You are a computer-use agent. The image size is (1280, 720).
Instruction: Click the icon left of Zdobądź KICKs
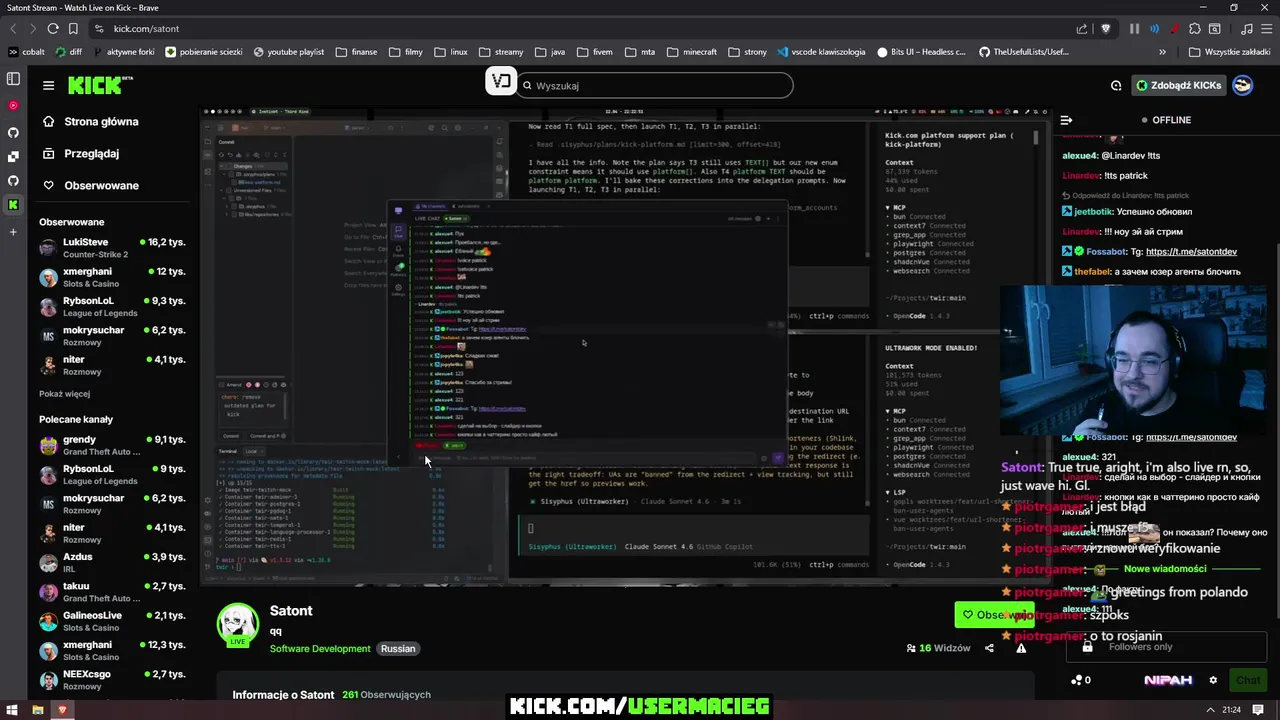pyautogui.click(x=1116, y=86)
